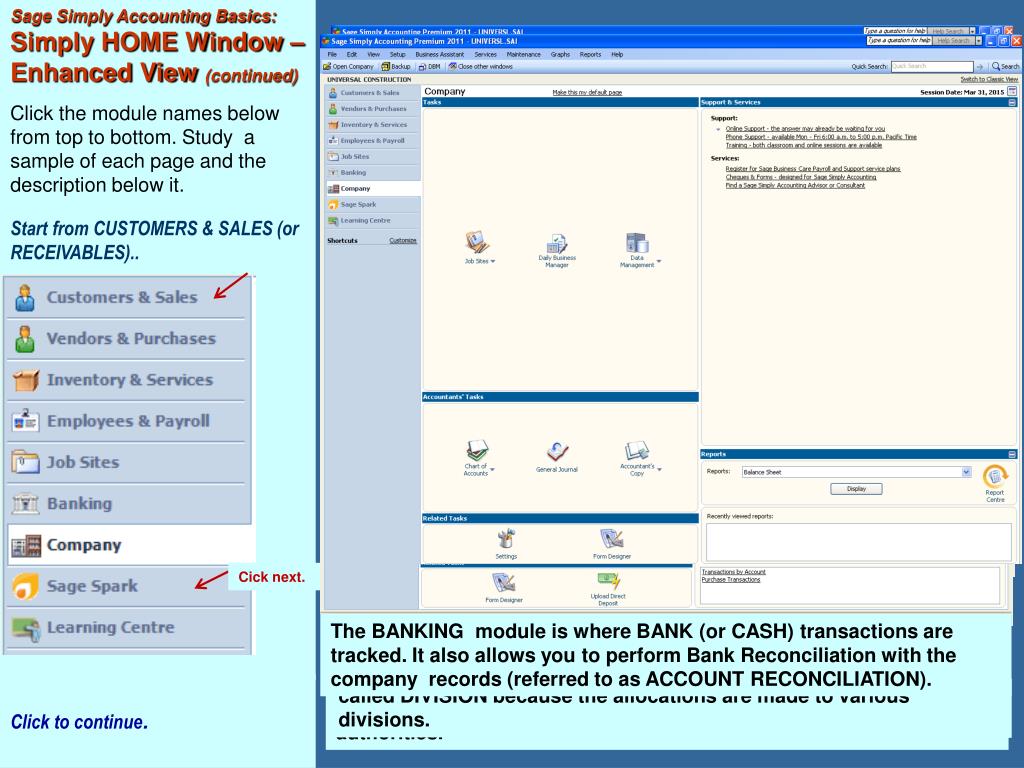
Task: Expand the Data Management dropdown arrow
Action: (659, 261)
